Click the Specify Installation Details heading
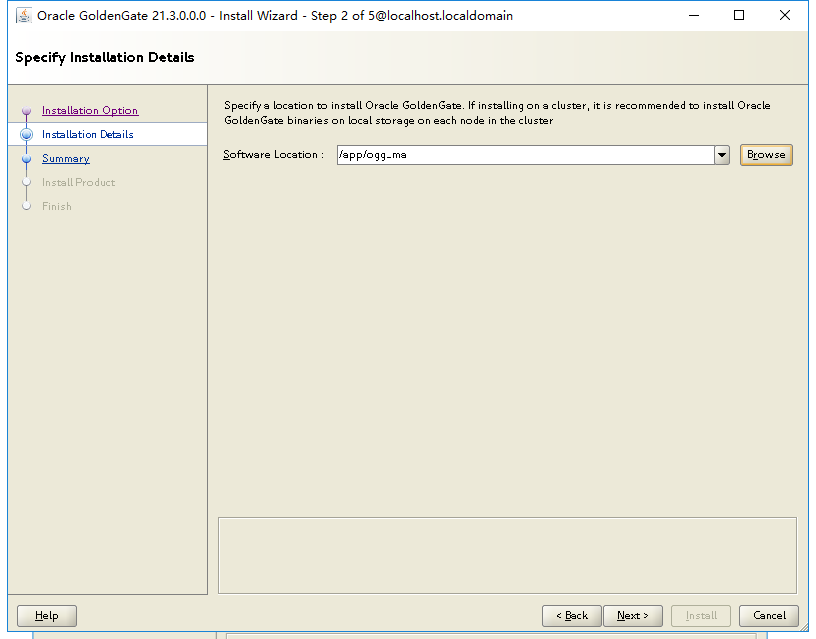This screenshot has width=816, height=639. (105, 57)
